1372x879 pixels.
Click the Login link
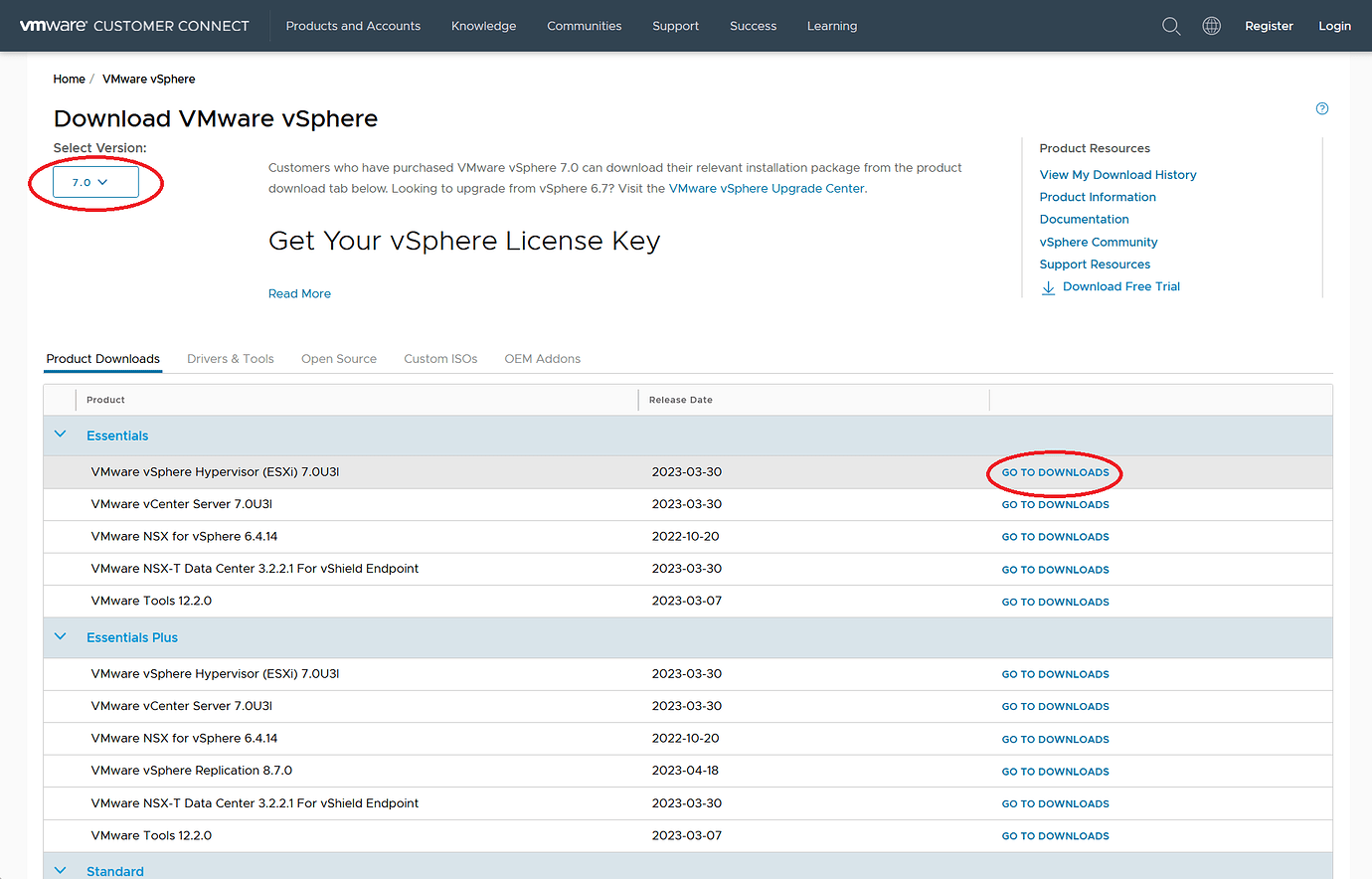click(1334, 26)
